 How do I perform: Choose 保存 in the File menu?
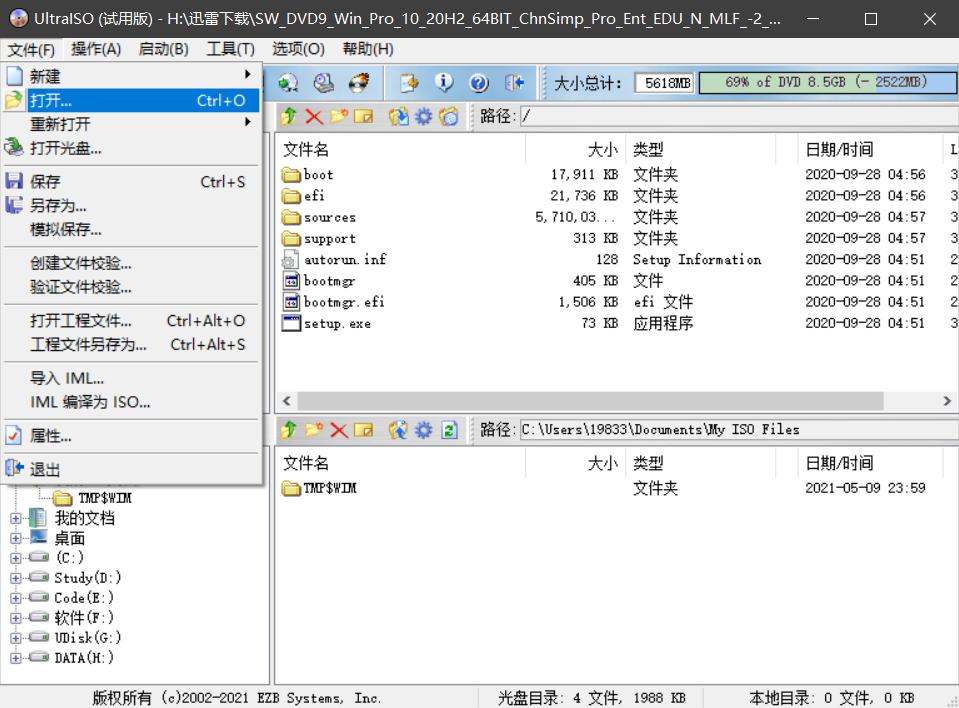pos(131,182)
